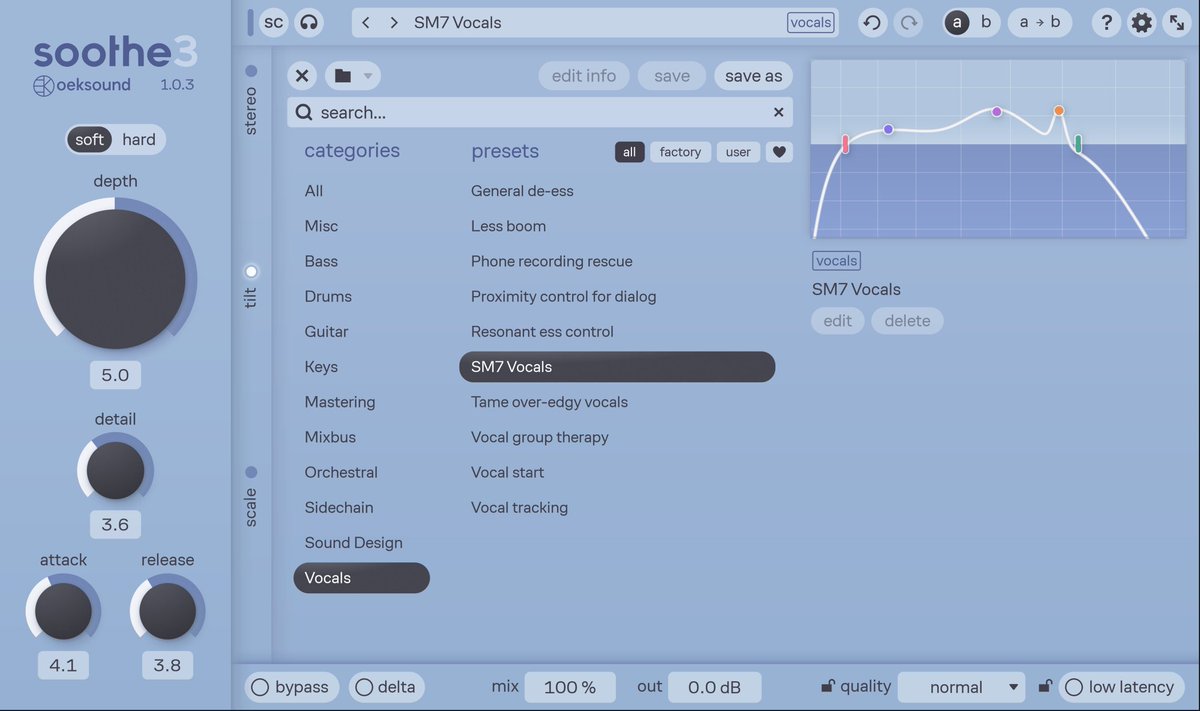
Task: Click the undo arrow icon
Action: pyautogui.click(x=872, y=22)
